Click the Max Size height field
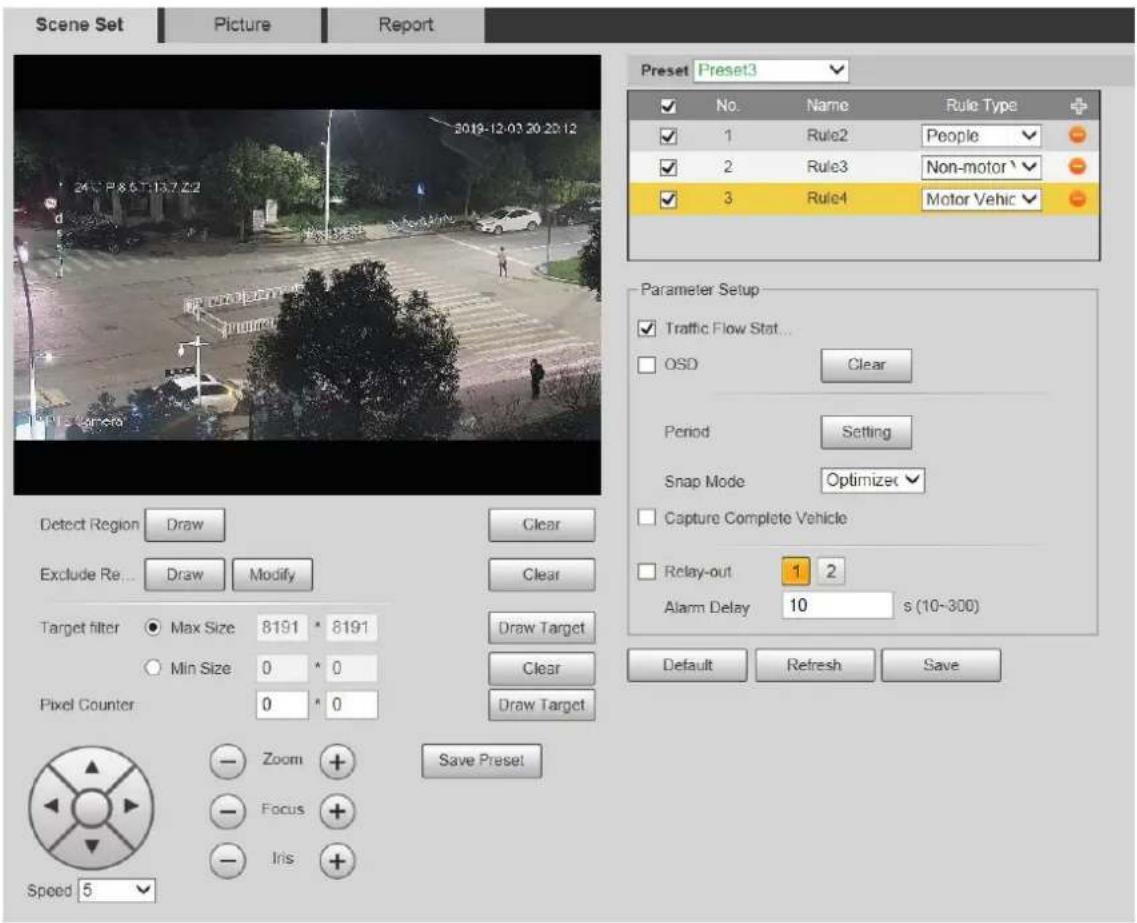Viewport: 1137px width, 923px height. pyautogui.click(x=352, y=628)
